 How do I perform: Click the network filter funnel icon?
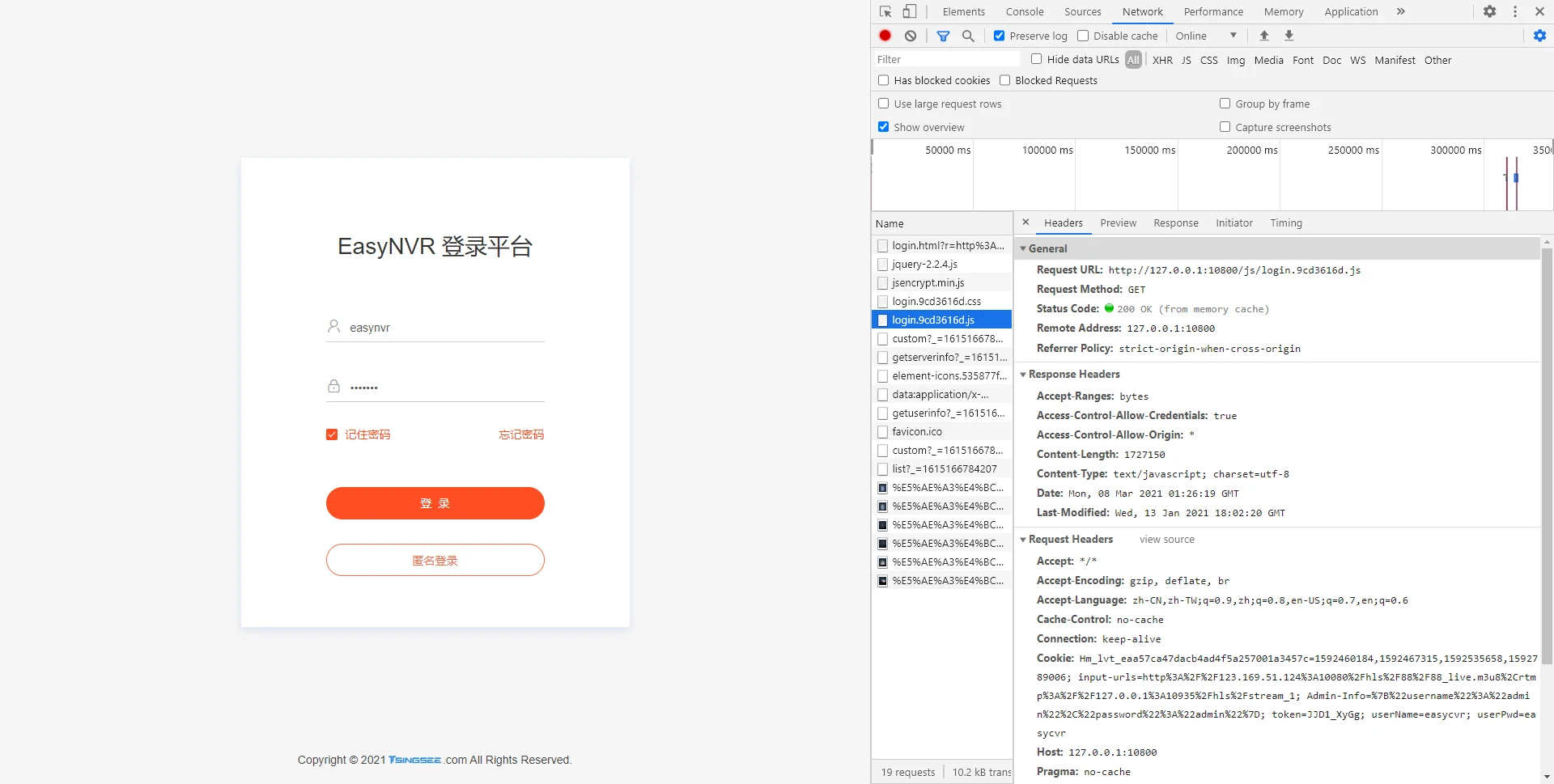(x=943, y=36)
